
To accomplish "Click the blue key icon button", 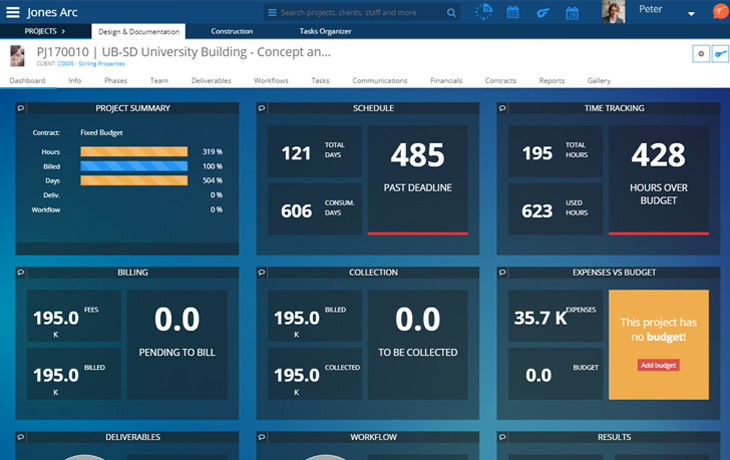I will pyautogui.click(x=721, y=54).
